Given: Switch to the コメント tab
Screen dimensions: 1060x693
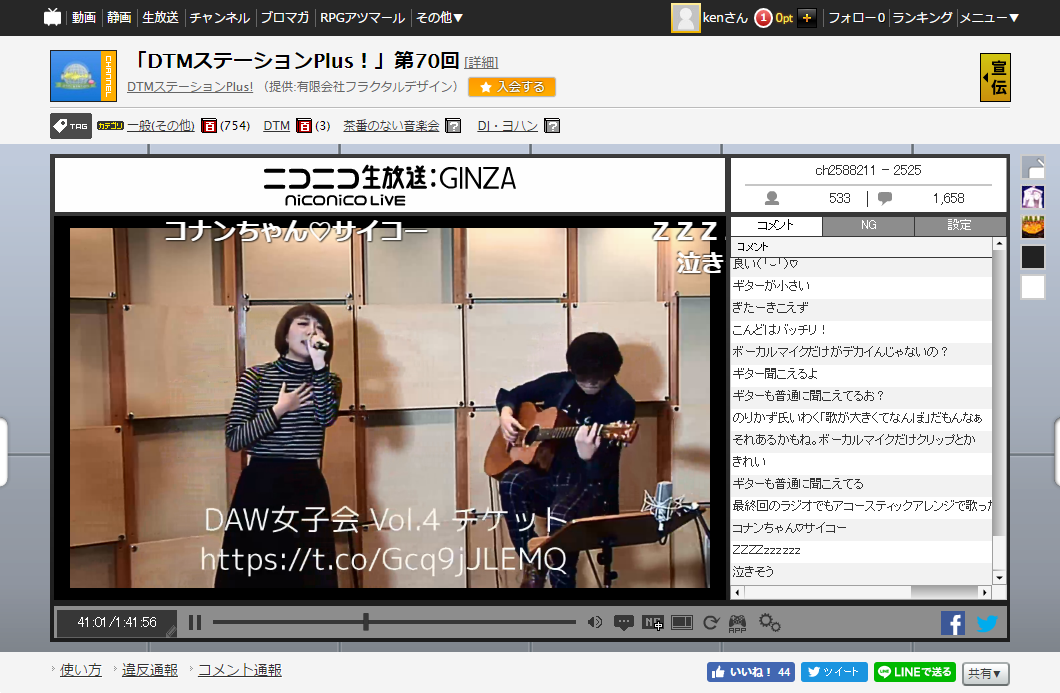Looking at the screenshot, I should tap(776, 226).
